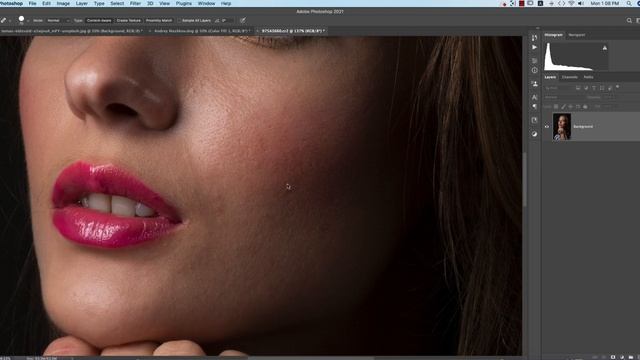Toggle the type layers filter icon
Viewport: 640px width, 360px height.
click(x=594, y=88)
